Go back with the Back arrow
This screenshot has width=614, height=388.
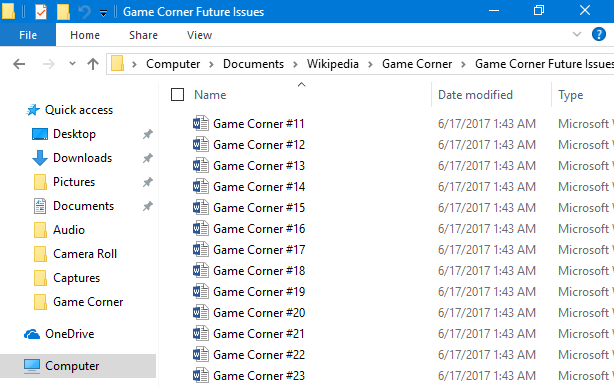click(x=19, y=64)
